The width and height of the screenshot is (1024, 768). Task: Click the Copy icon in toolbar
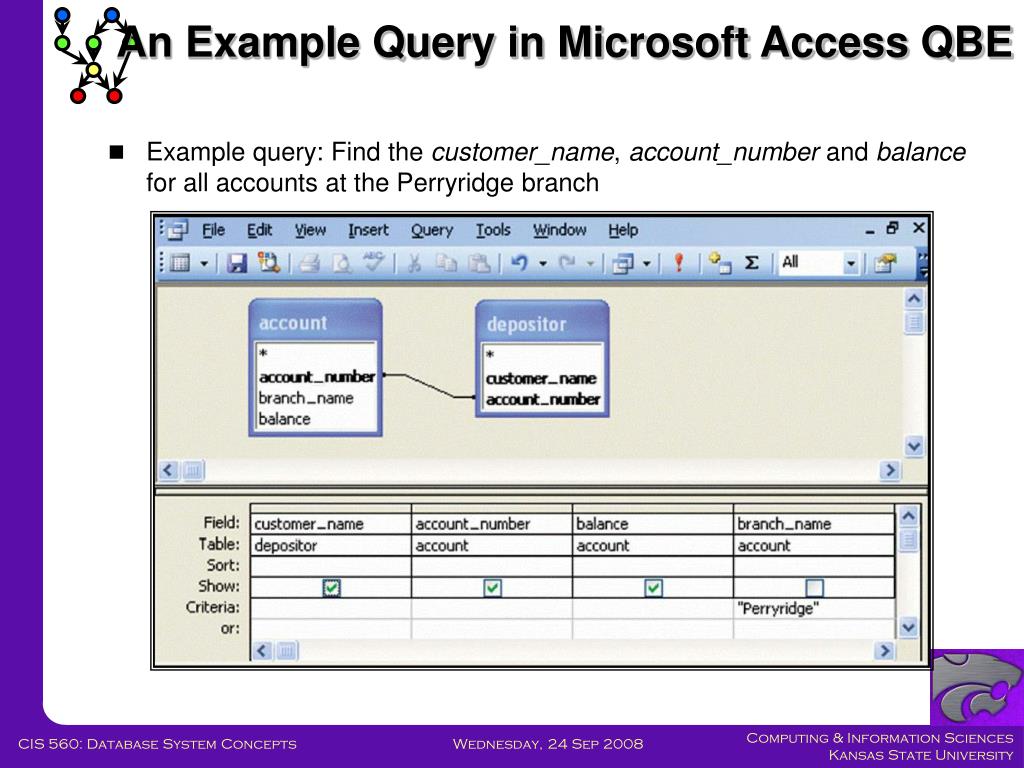point(447,263)
